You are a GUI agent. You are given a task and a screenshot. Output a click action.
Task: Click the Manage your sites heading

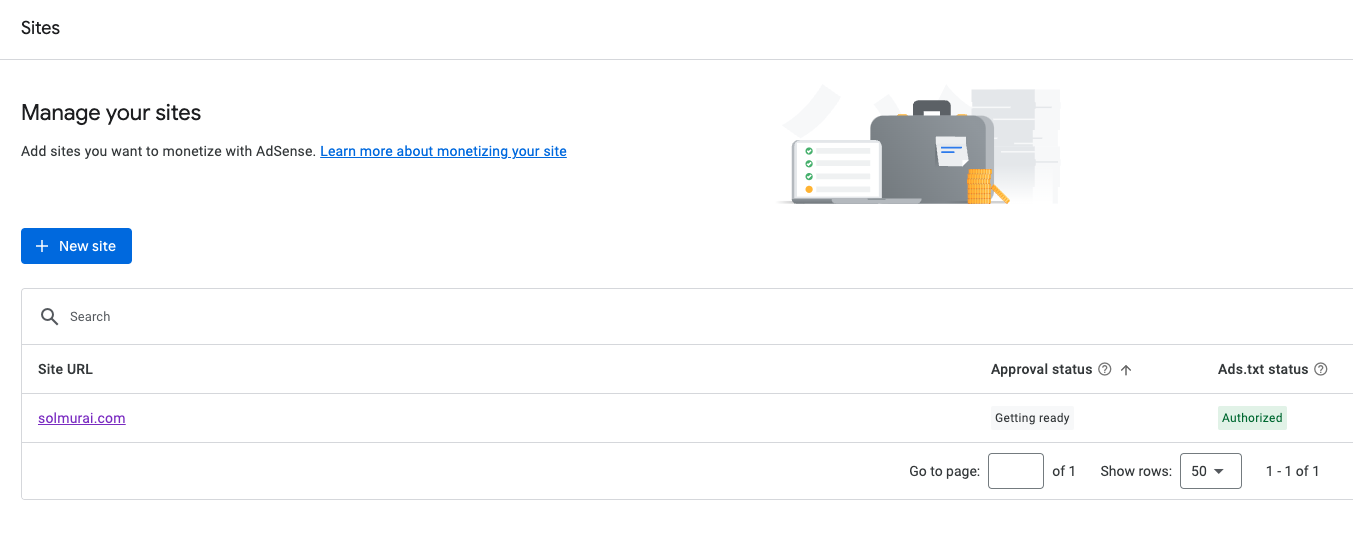[111, 113]
